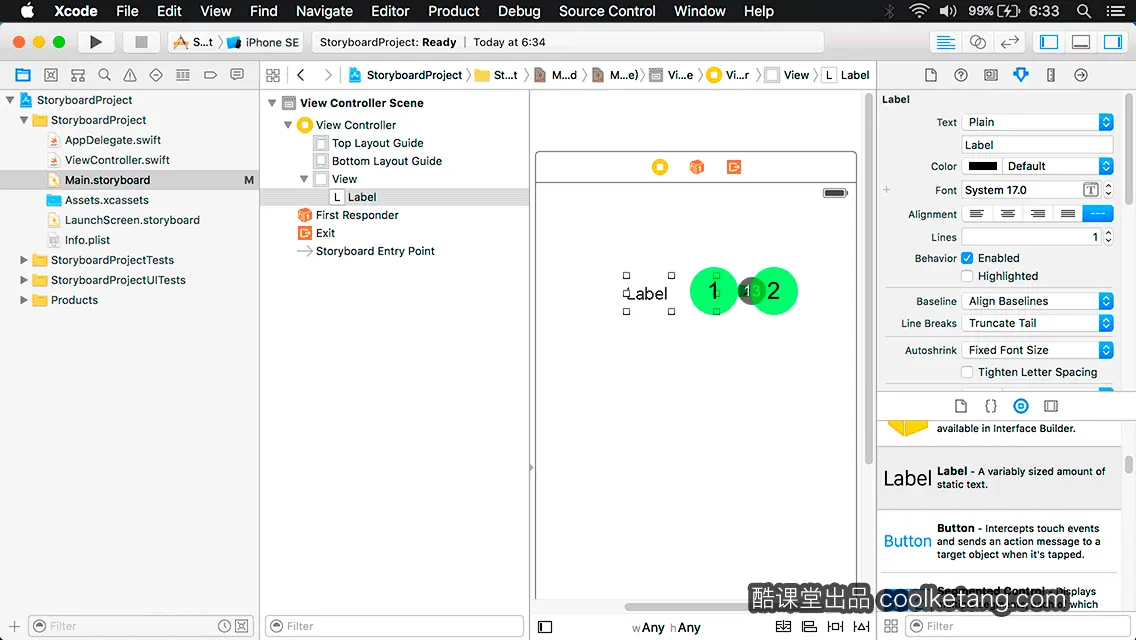The height and width of the screenshot is (640, 1136).
Task: Show the Version editor
Action: coord(1009,42)
